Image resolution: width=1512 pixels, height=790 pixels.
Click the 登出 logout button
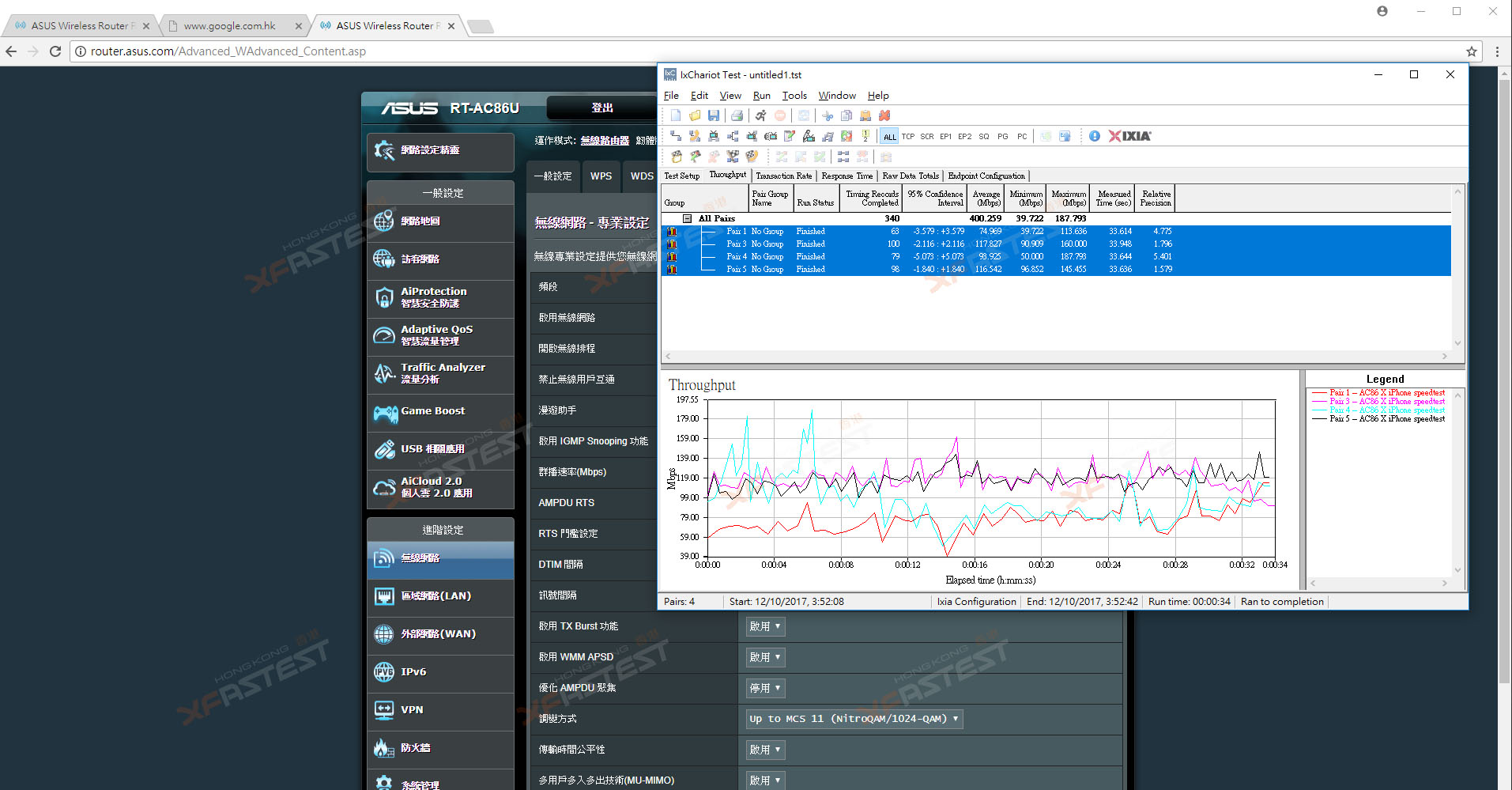tap(602, 108)
